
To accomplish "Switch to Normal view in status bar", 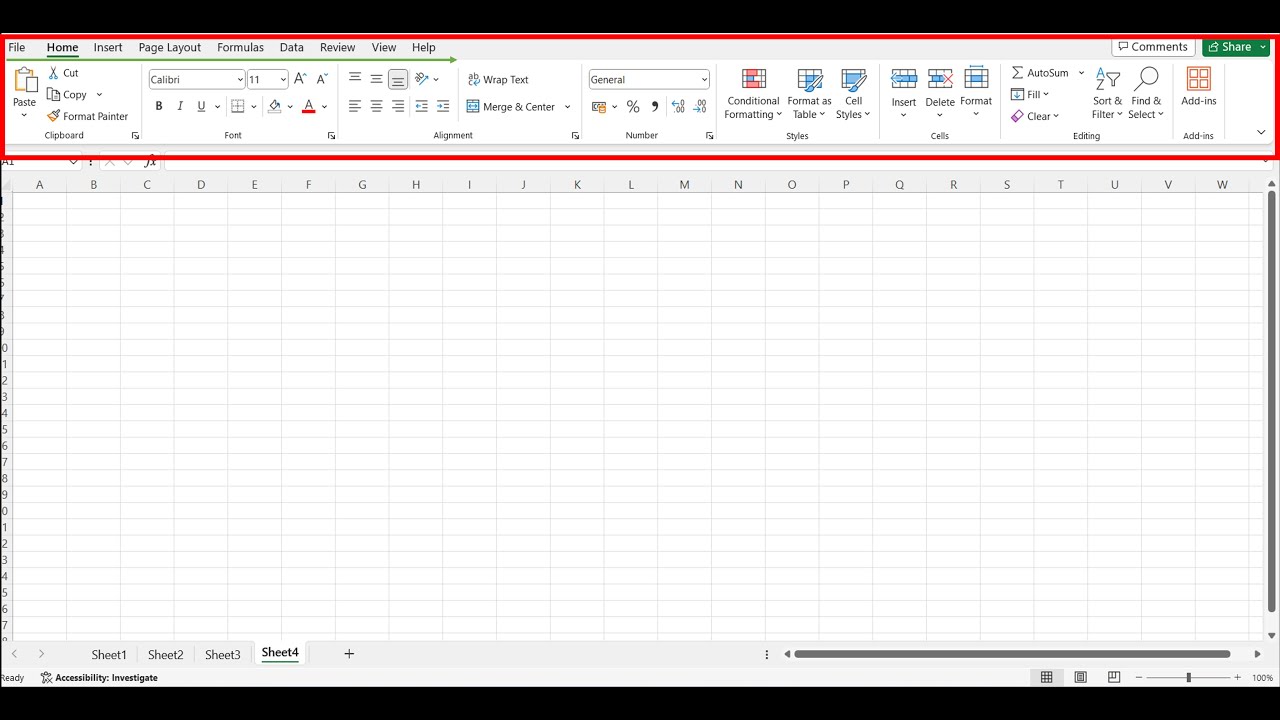I will pos(1047,677).
